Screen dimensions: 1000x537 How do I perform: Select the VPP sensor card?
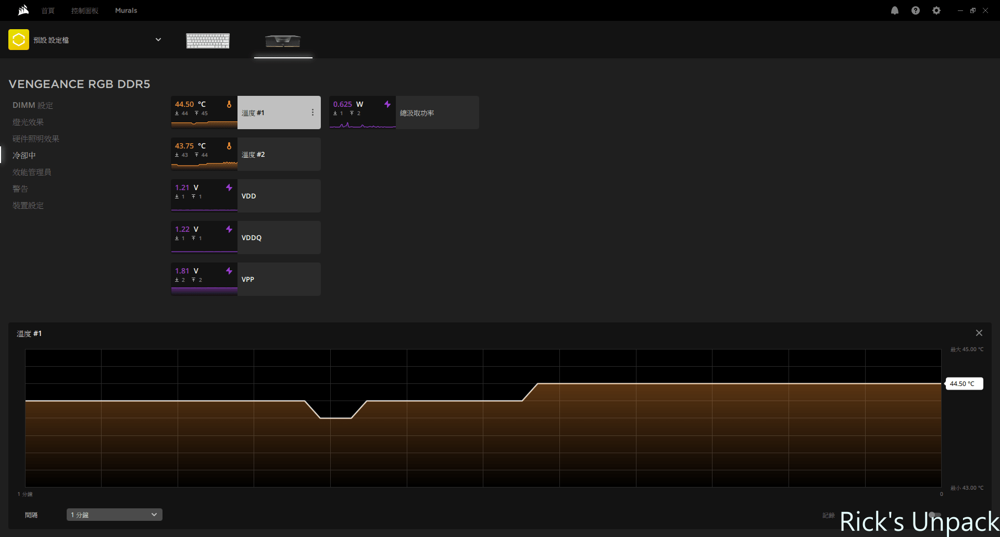(246, 279)
